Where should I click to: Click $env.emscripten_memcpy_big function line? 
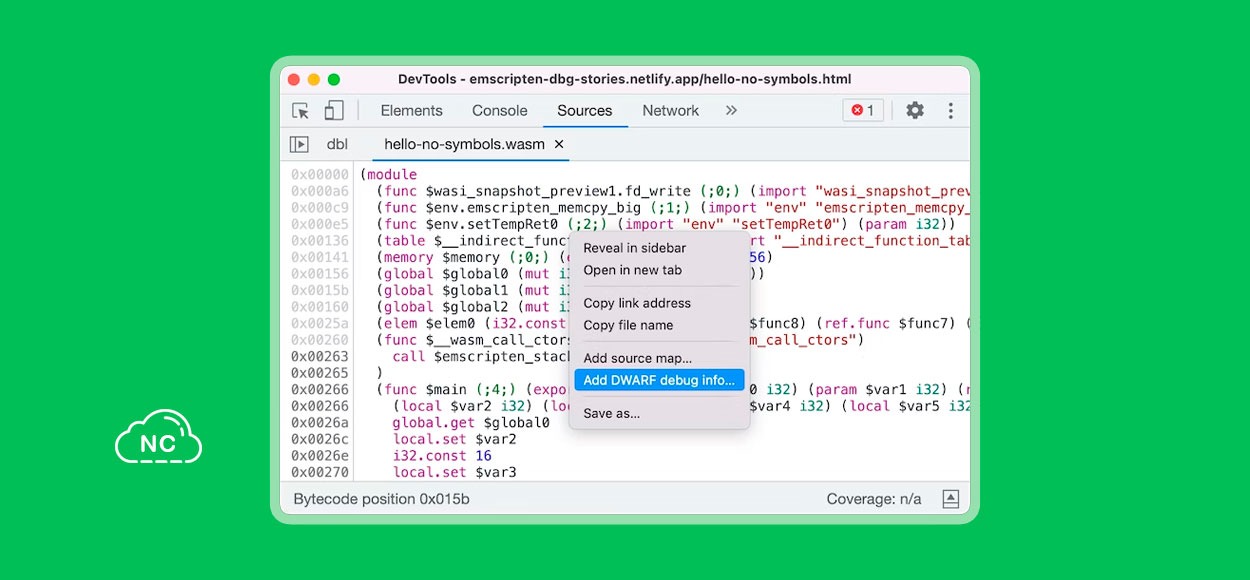(x=672, y=208)
